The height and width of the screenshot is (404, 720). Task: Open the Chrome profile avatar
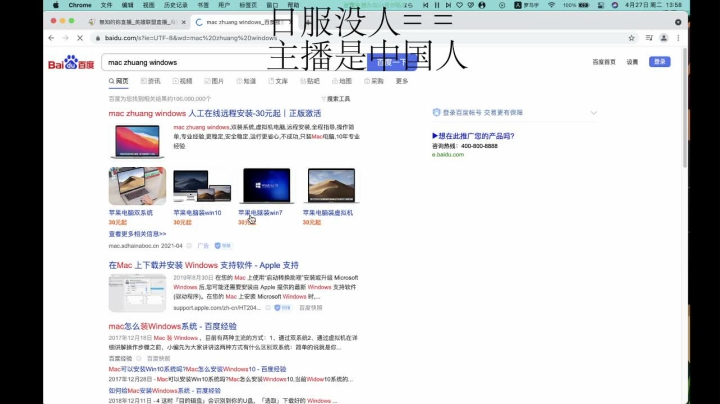click(664, 38)
